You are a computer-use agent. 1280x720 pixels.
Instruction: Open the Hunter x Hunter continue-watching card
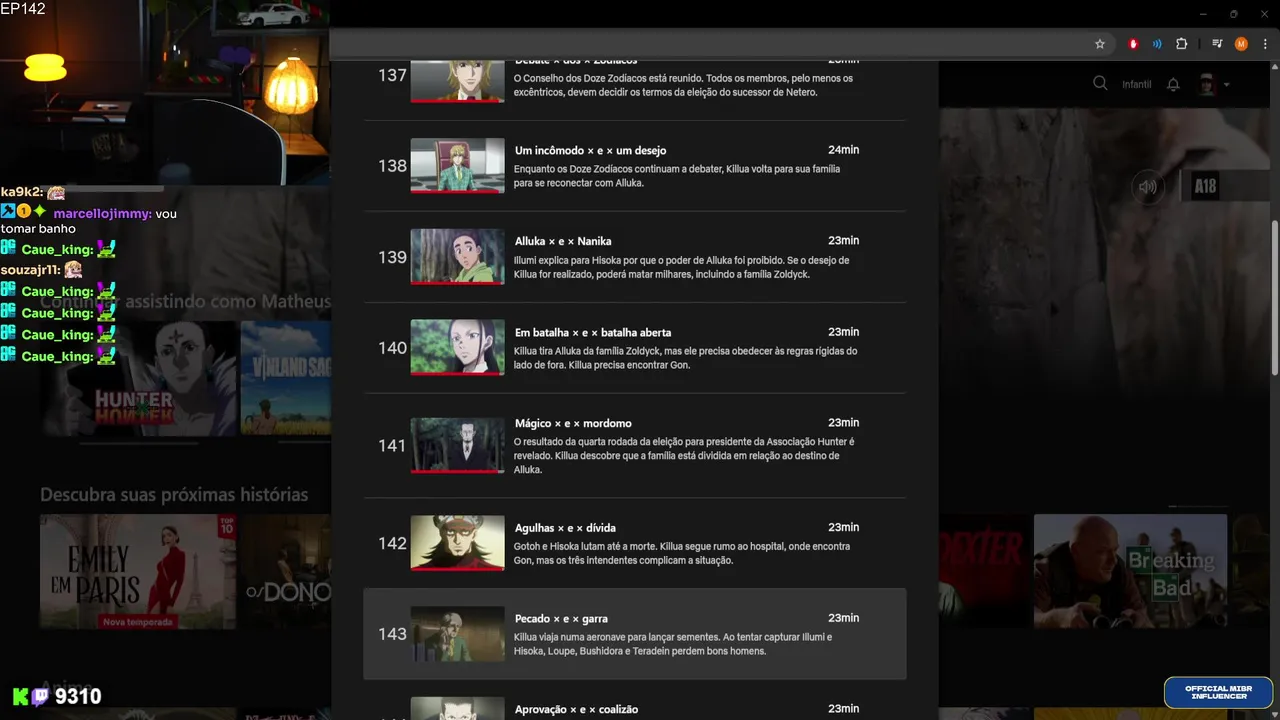140,378
